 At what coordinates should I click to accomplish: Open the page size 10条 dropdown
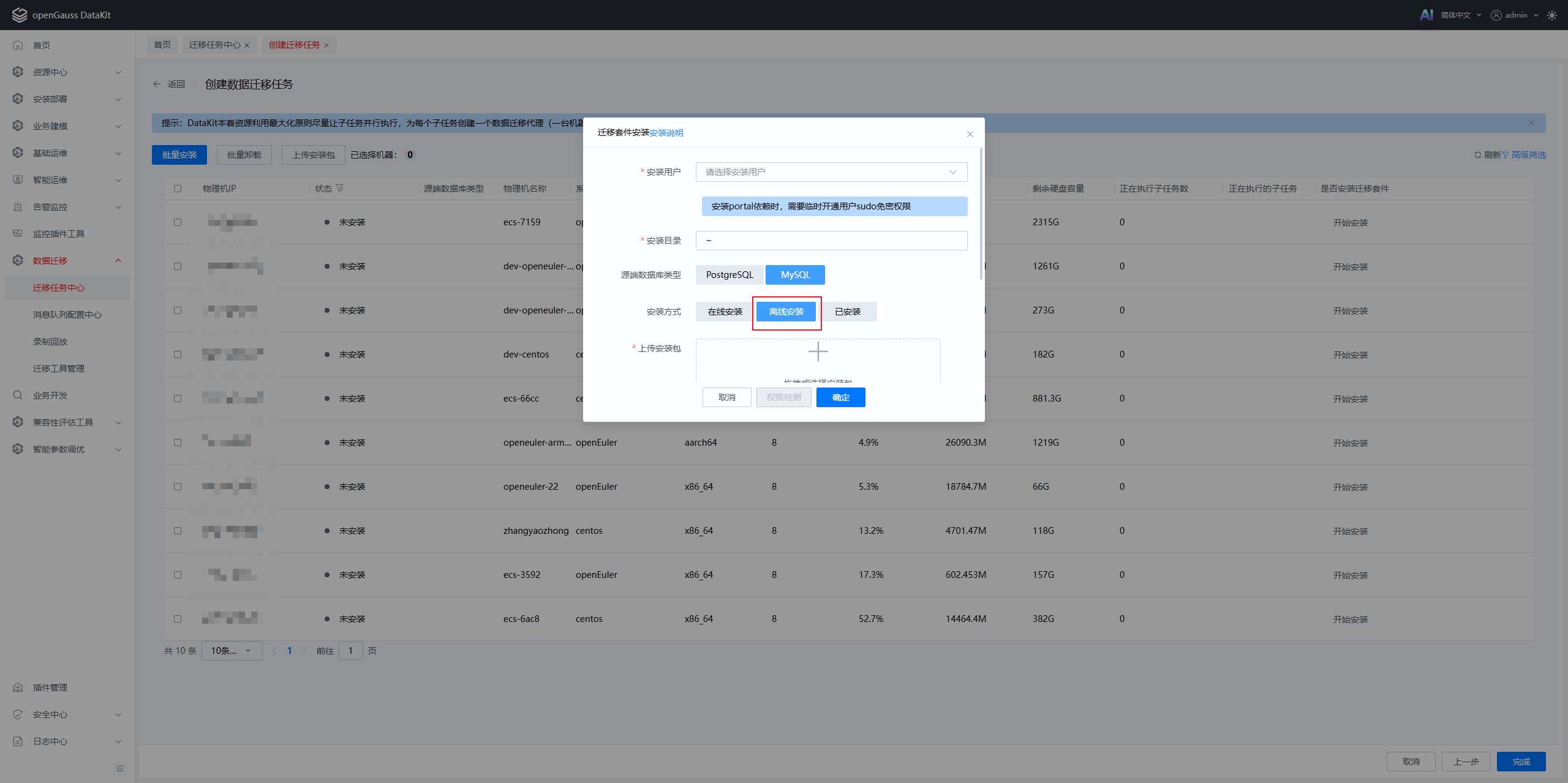(231, 651)
